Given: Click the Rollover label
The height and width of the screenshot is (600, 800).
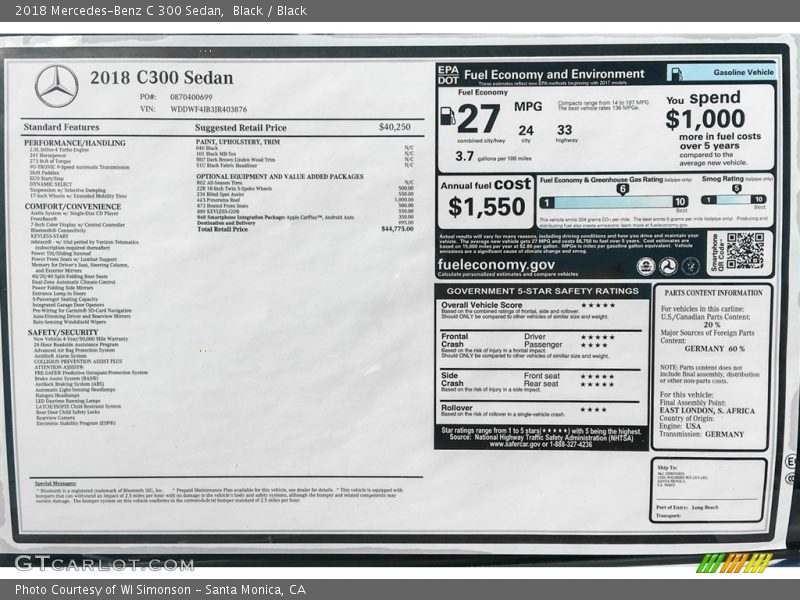Looking at the screenshot, I should (x=457, y=408).
